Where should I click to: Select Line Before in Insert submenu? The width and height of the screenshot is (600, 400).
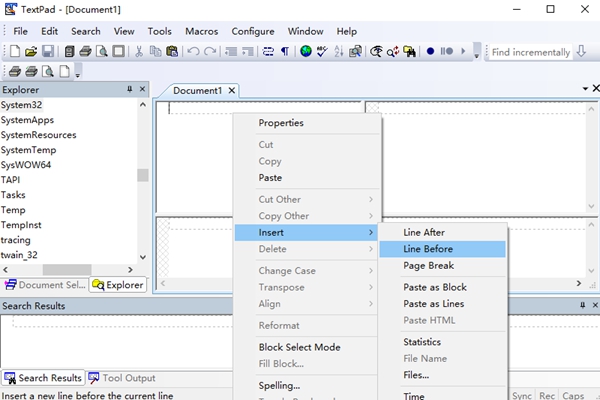[428, 249]
